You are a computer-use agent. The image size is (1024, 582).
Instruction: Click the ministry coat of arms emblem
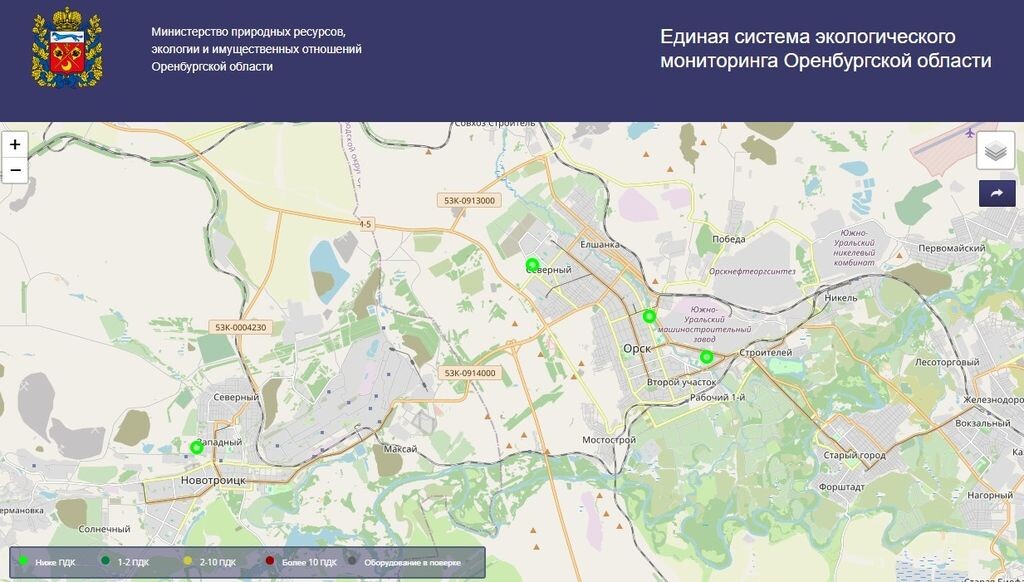pyautogui.click(x=65, y=45)
